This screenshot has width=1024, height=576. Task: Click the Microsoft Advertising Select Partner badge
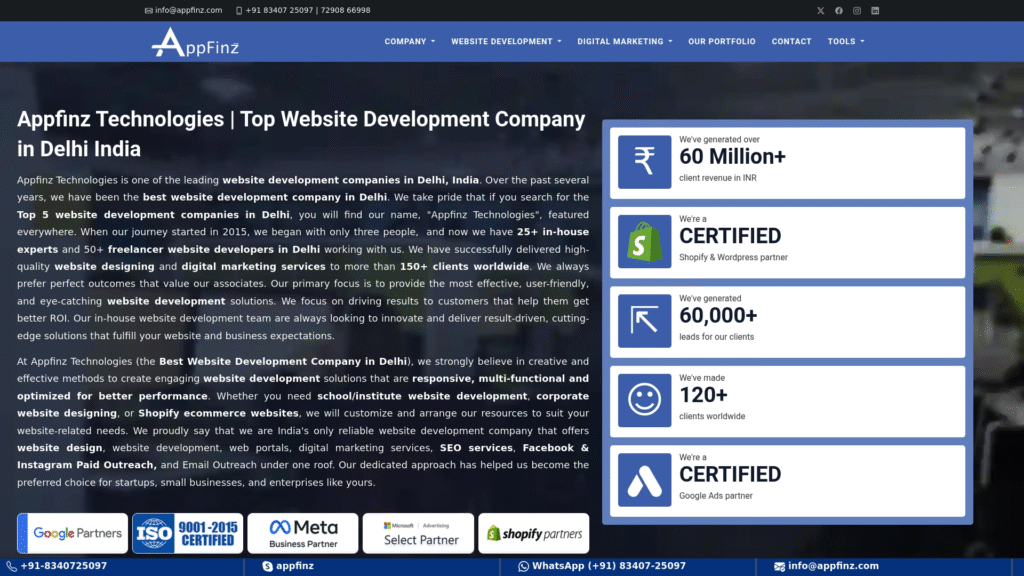pos(418,534)
